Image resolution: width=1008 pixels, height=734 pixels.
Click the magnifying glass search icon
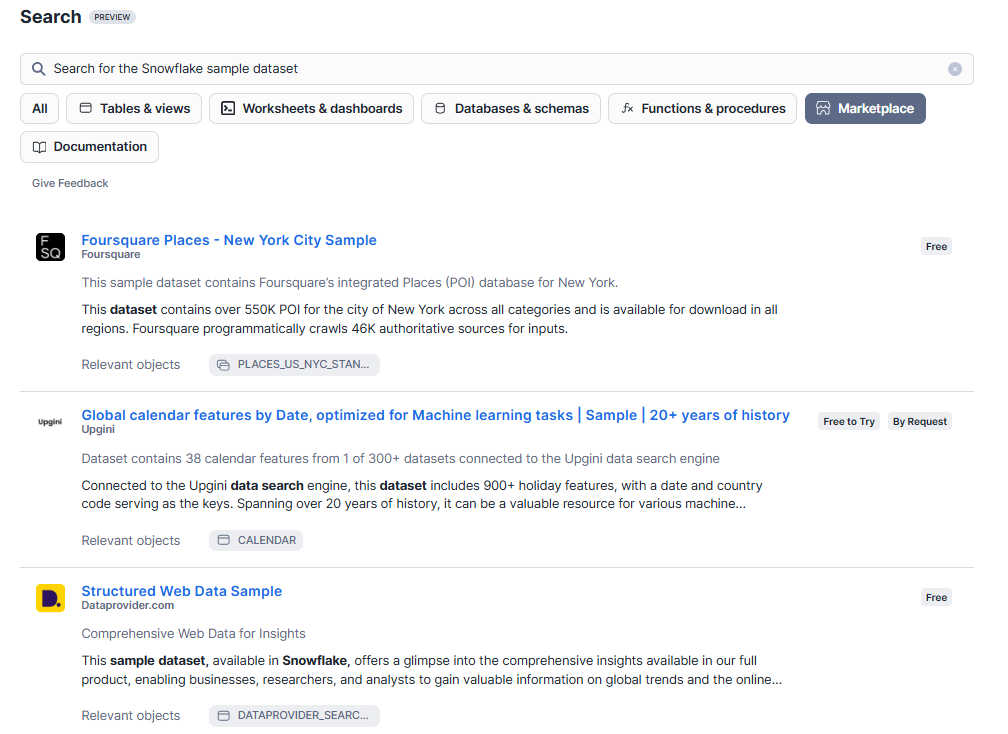point(37,69)
